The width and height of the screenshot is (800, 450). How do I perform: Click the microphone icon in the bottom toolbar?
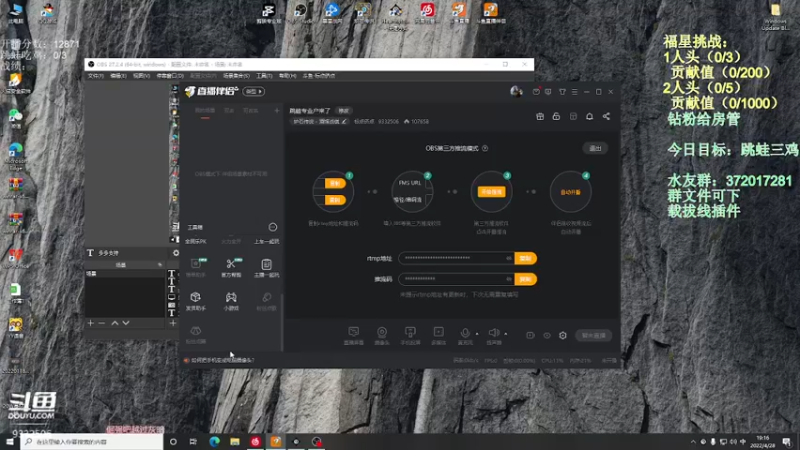pyautogui.click(x=465, y=335)
